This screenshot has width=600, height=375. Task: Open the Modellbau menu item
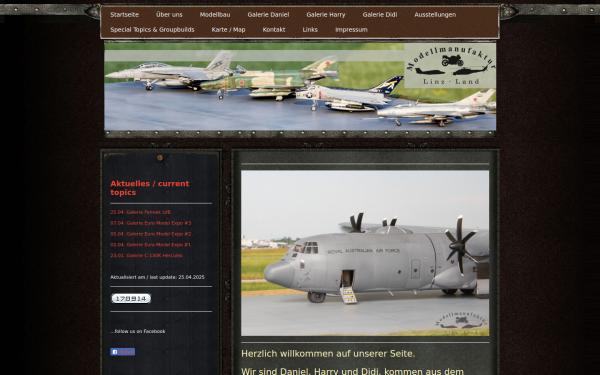[215, 15]
